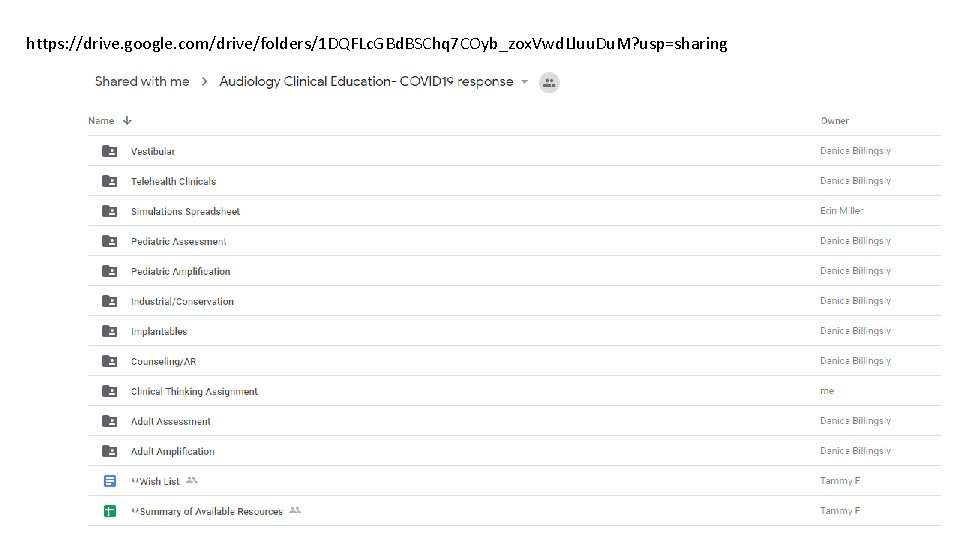Screen dimensions: 960x540
Task: Click the Pediatric Amplification folder icon
Action: pos(110,271)
